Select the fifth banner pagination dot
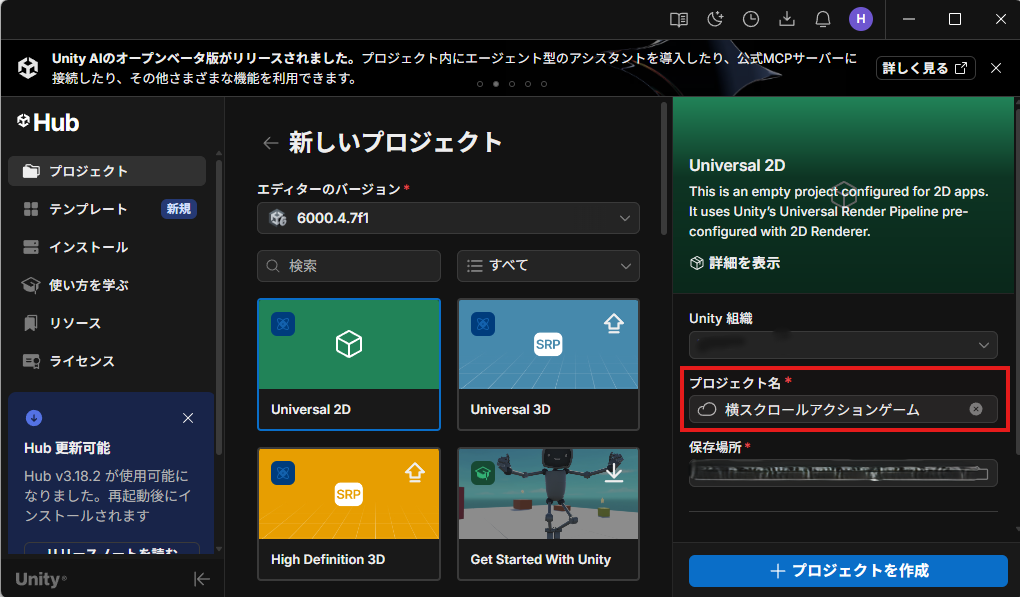 pyautogui.click(x=544, y=84)
